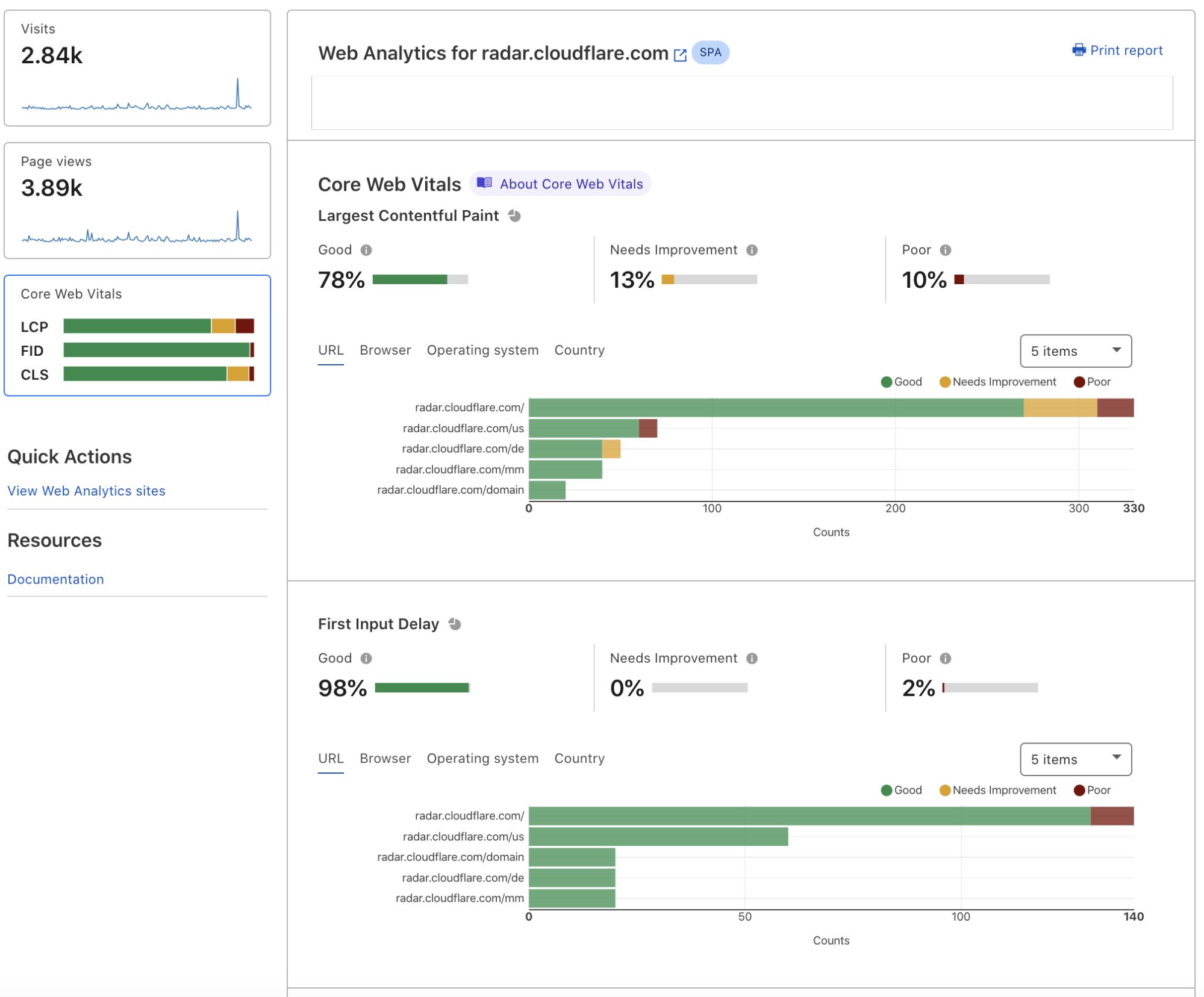Click the FID Good 98% progress bar
Screen dimensions: 1204x997
tap(423, 688)
